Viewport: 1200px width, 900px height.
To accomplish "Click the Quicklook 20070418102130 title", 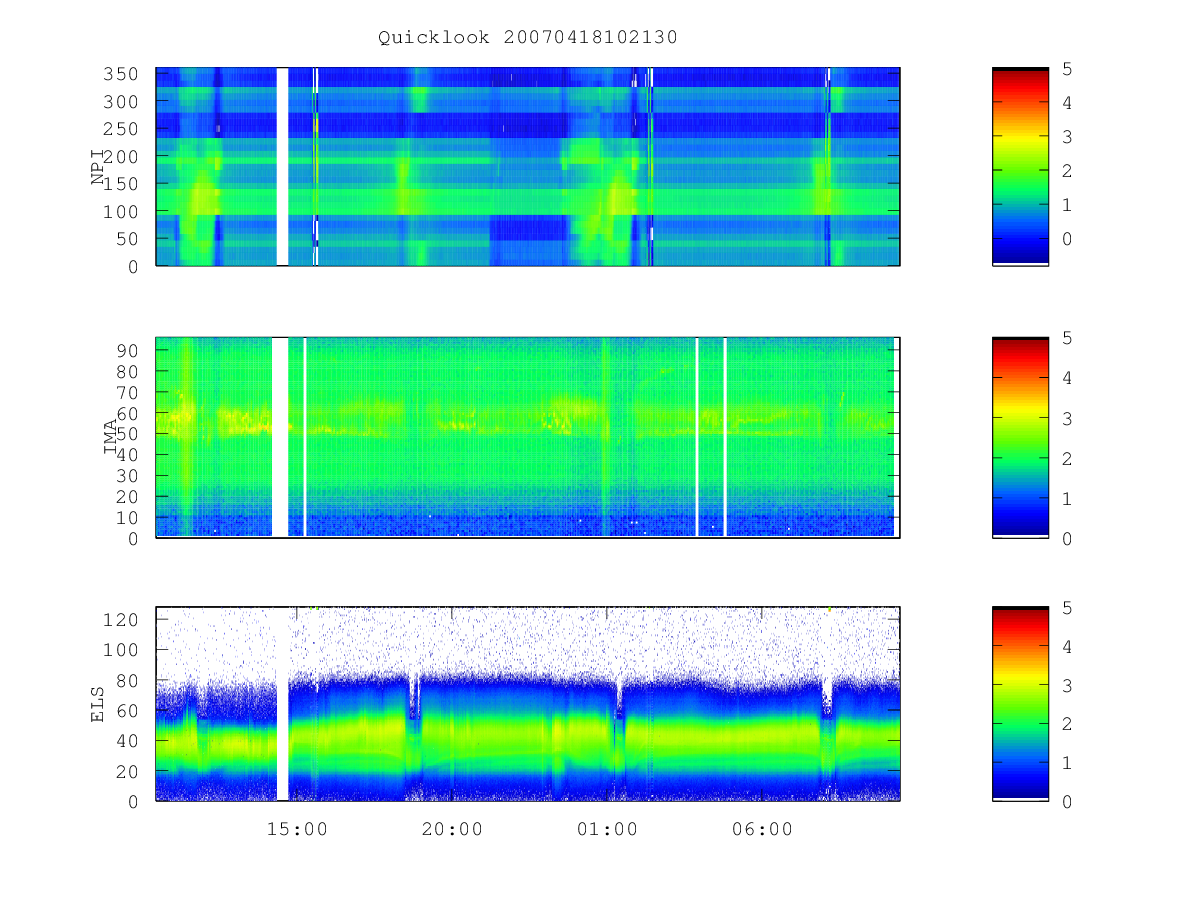I will tap(528, 37).
